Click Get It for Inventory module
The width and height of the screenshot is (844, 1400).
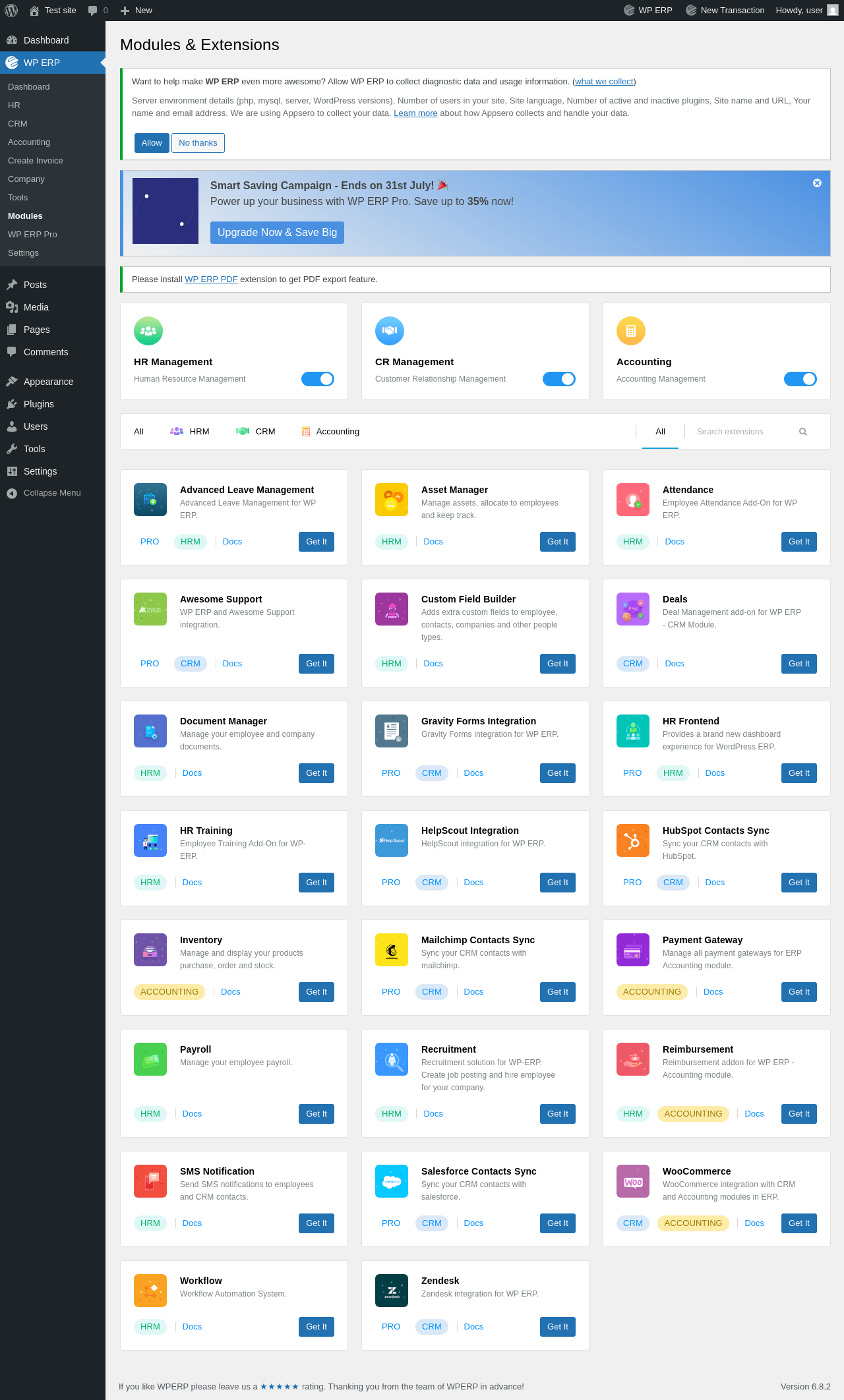click(x=316, y=992)
